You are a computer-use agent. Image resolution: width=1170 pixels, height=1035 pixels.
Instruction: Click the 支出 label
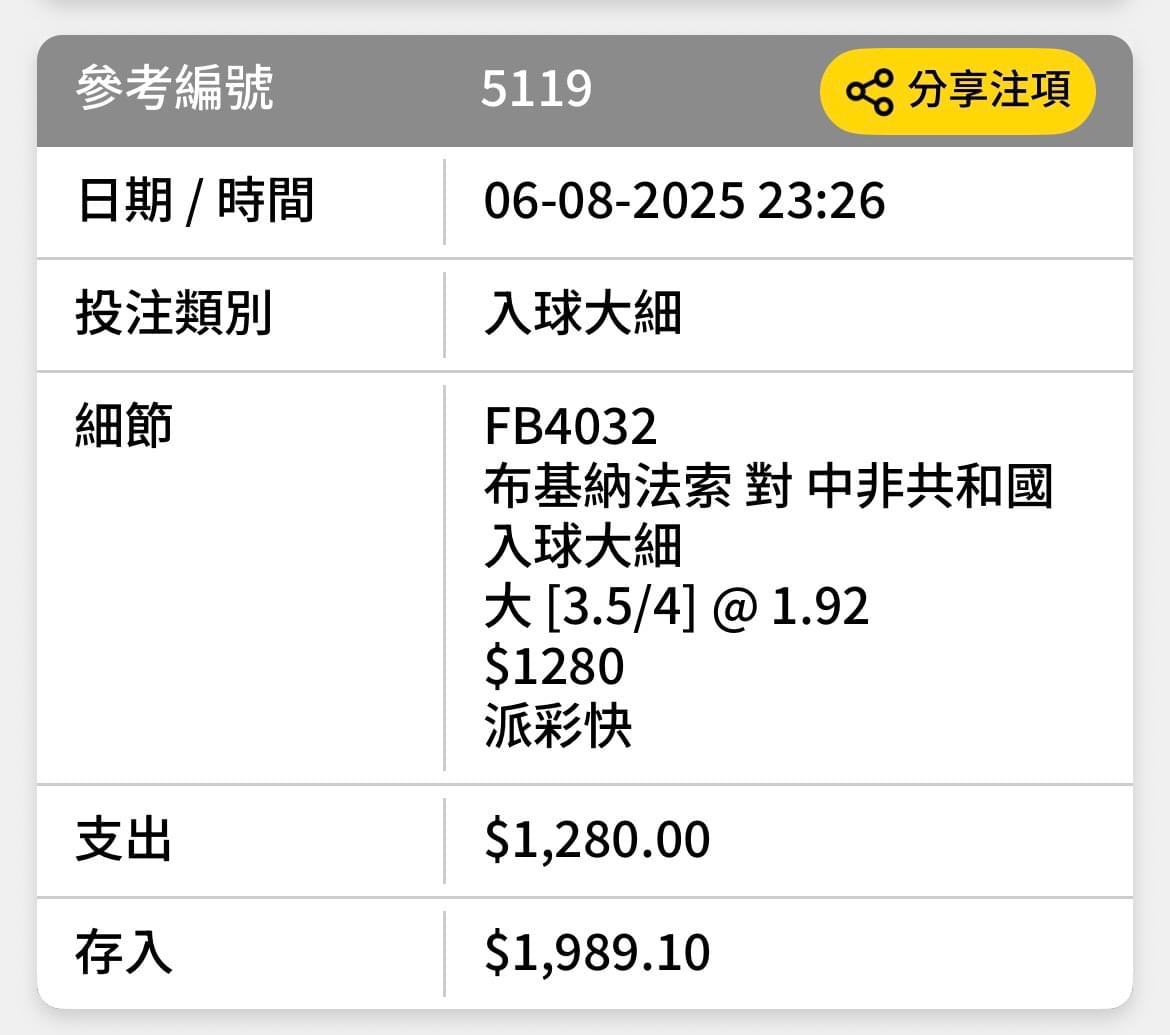click(124, 839)
